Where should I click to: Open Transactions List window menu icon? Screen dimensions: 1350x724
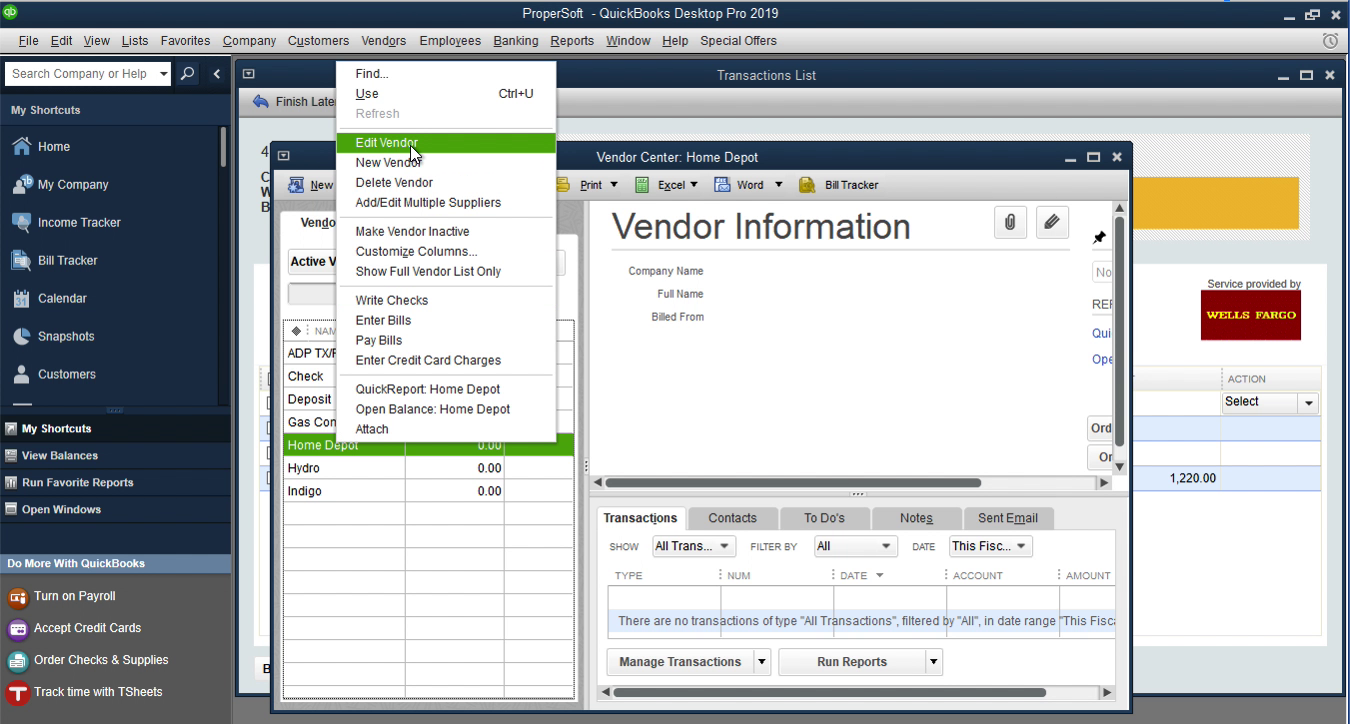(249, 74)
